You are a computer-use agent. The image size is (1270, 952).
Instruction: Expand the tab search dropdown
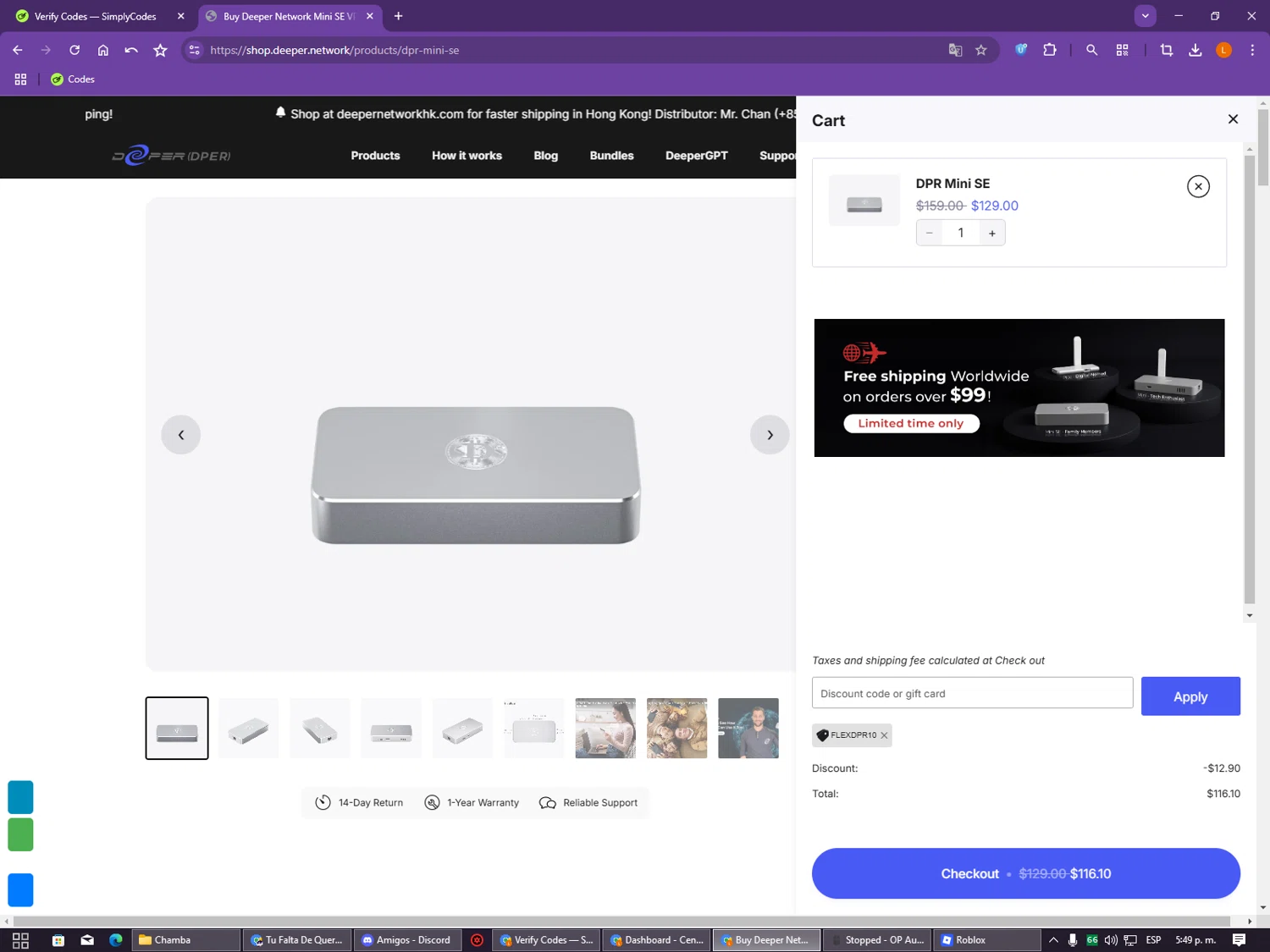[x=1145, y=16]
